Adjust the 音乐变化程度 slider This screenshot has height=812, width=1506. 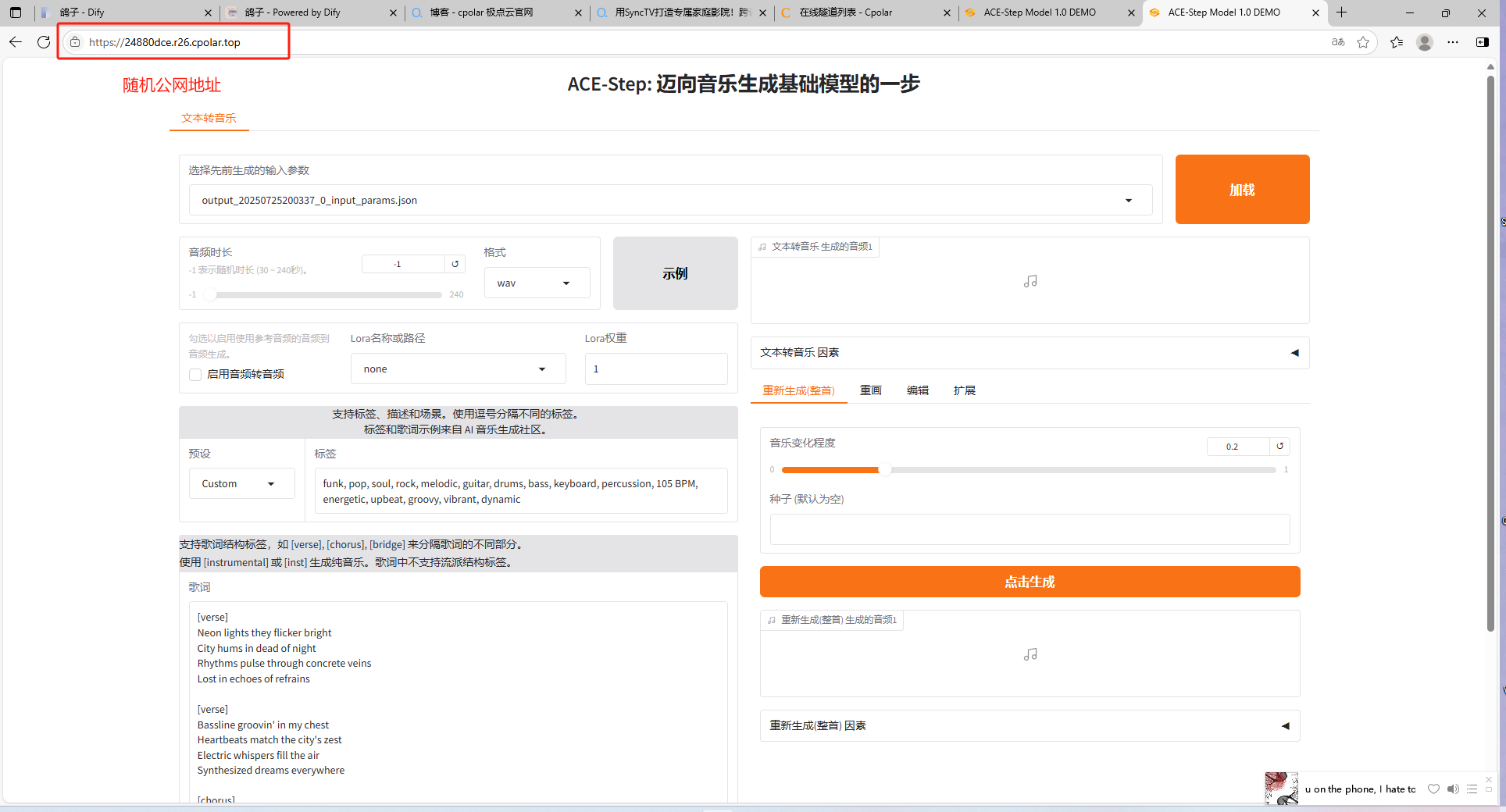[x=1028, y=470]
